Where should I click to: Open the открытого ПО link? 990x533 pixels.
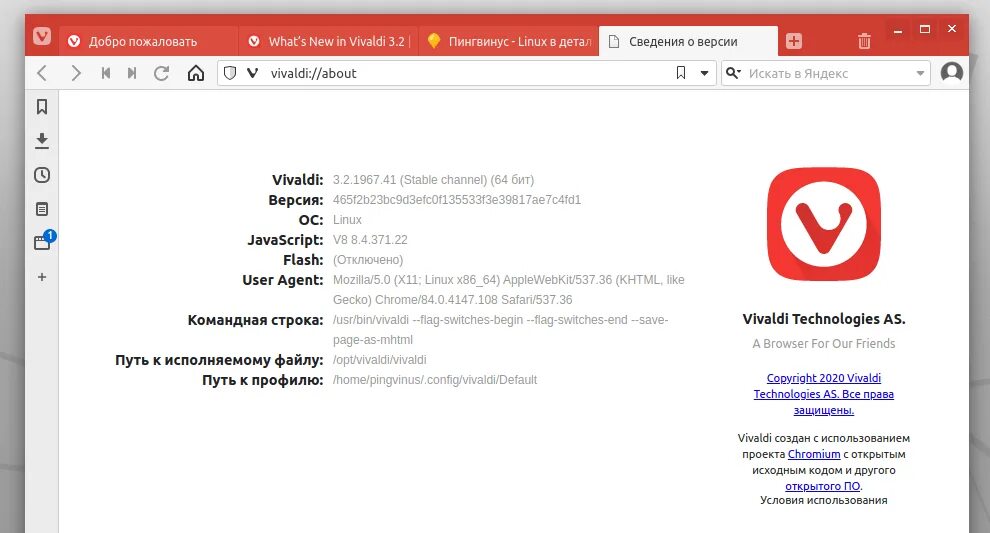point(823,486)
